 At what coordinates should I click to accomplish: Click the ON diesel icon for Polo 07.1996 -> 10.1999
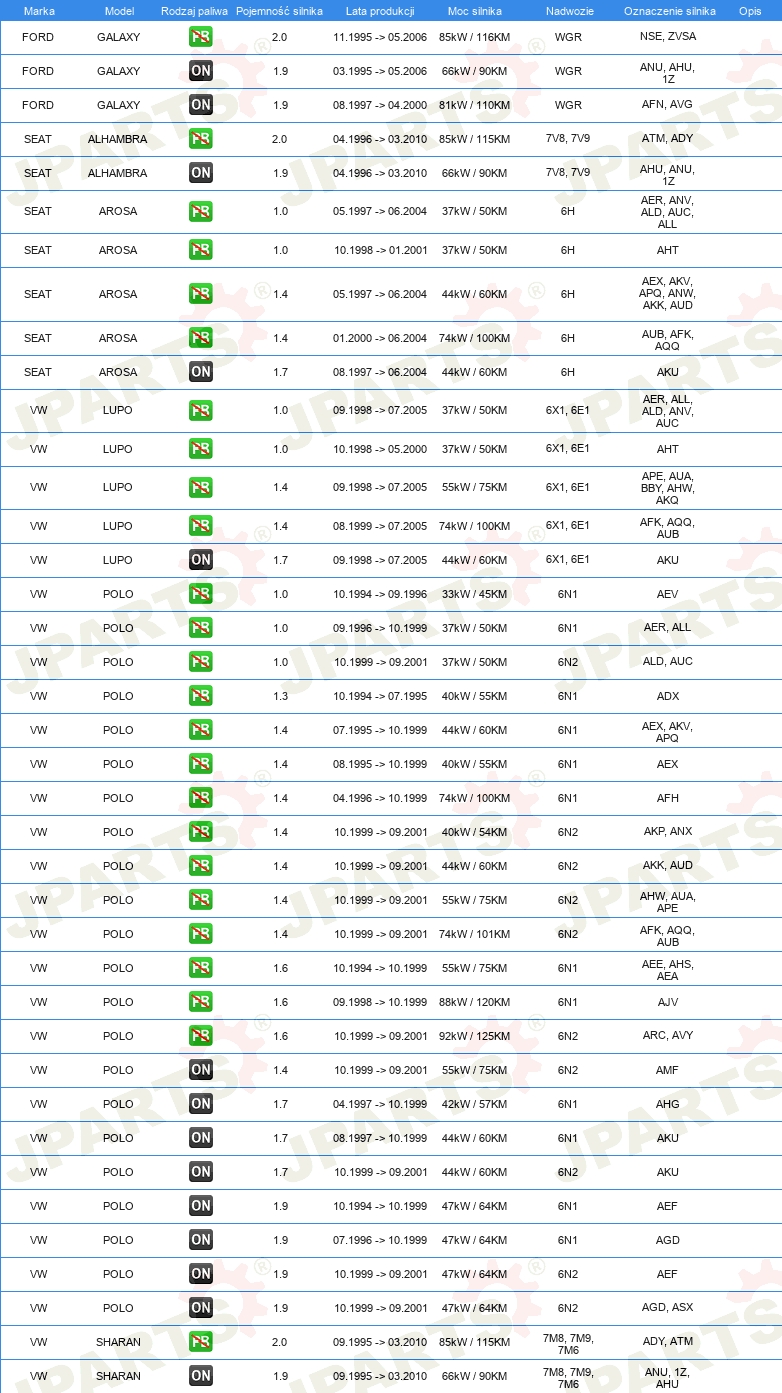(x=201, y=1240)
